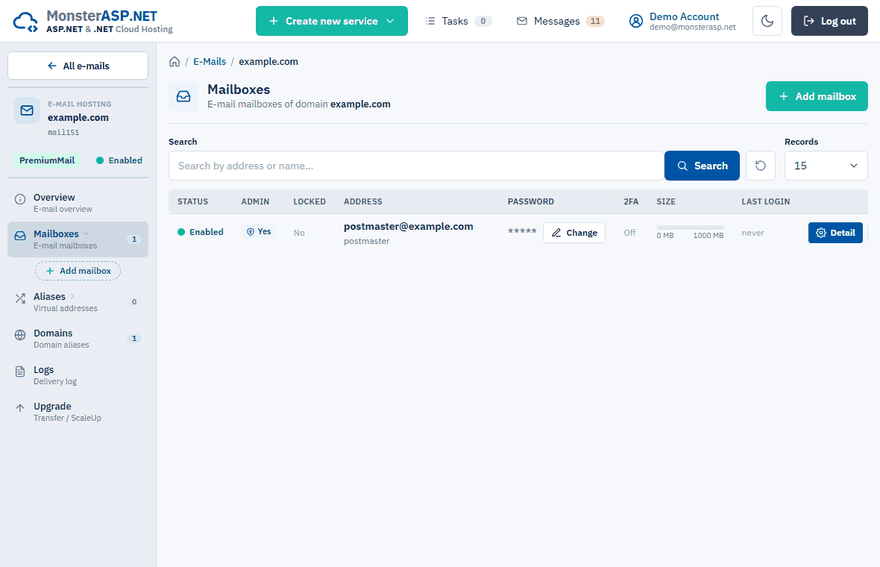Click the Demo Account user icon
880x567 pixels.
636,21
